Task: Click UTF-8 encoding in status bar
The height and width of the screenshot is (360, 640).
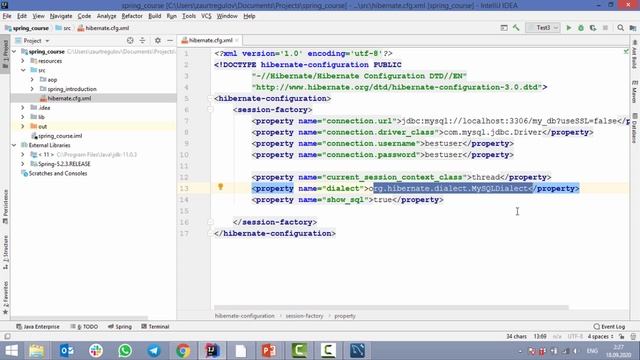Action: tap(575, 337)
